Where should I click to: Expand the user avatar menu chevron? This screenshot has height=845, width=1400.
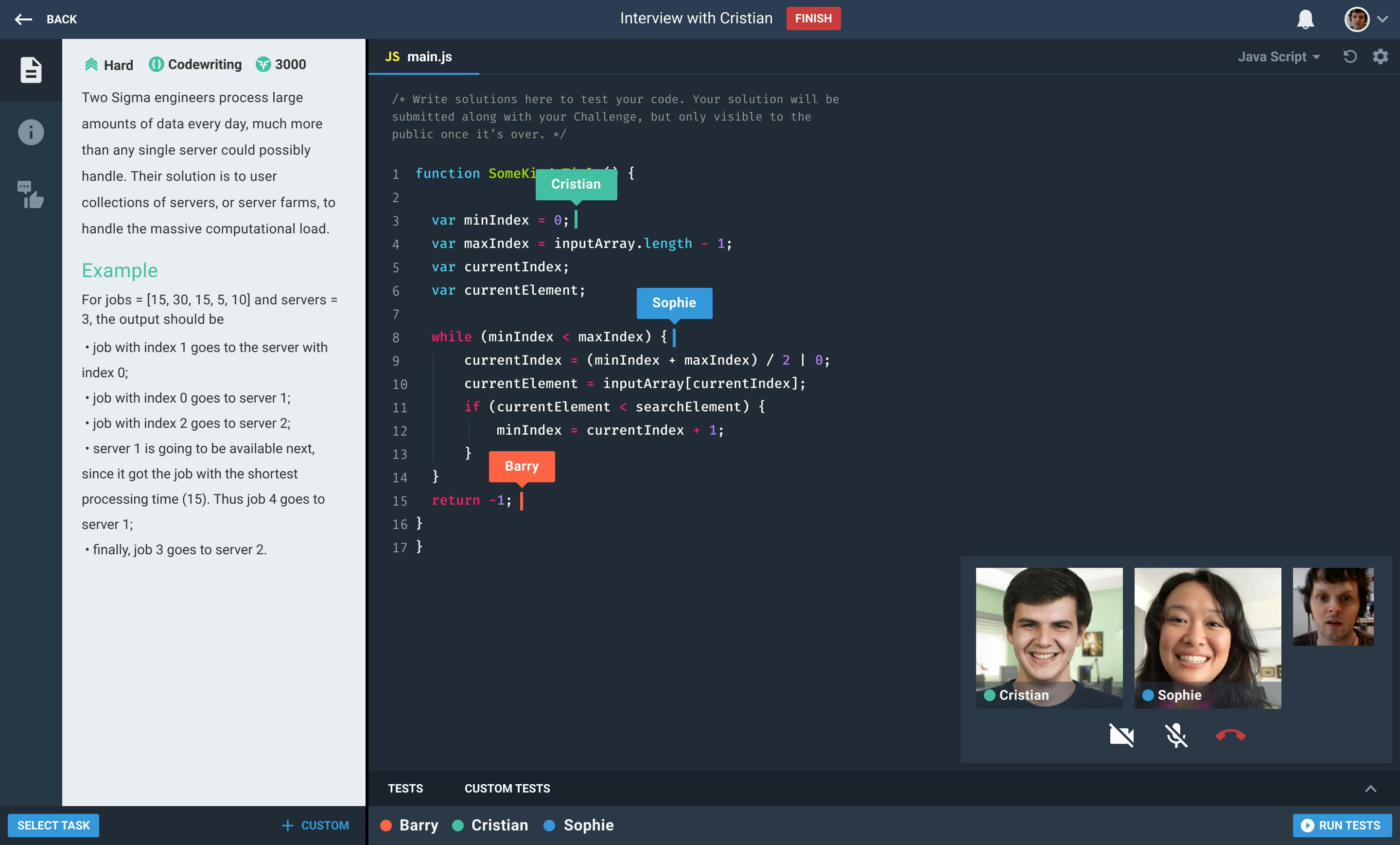1382,19
